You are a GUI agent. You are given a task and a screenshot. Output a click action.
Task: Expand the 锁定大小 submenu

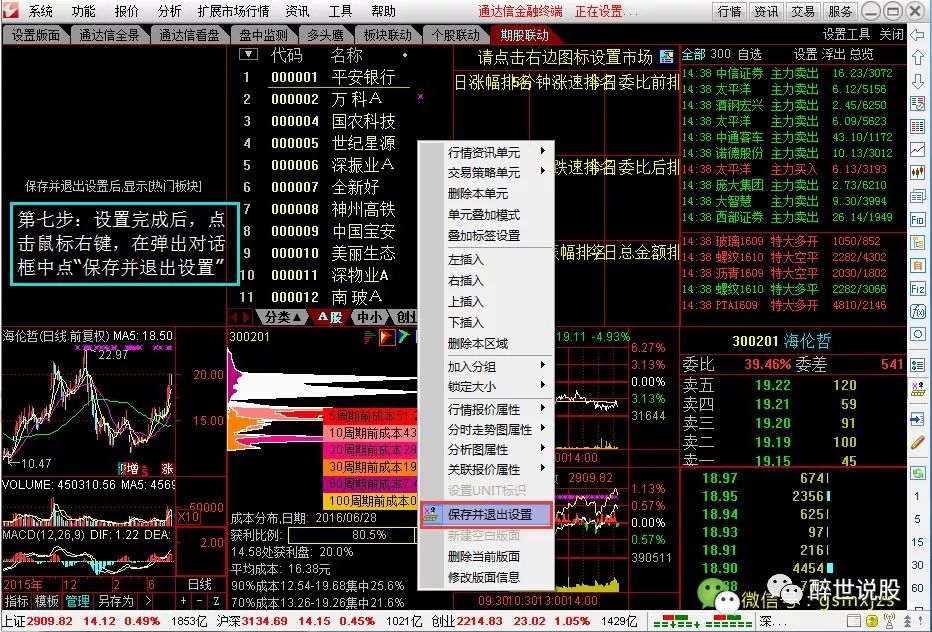[486, 386]
